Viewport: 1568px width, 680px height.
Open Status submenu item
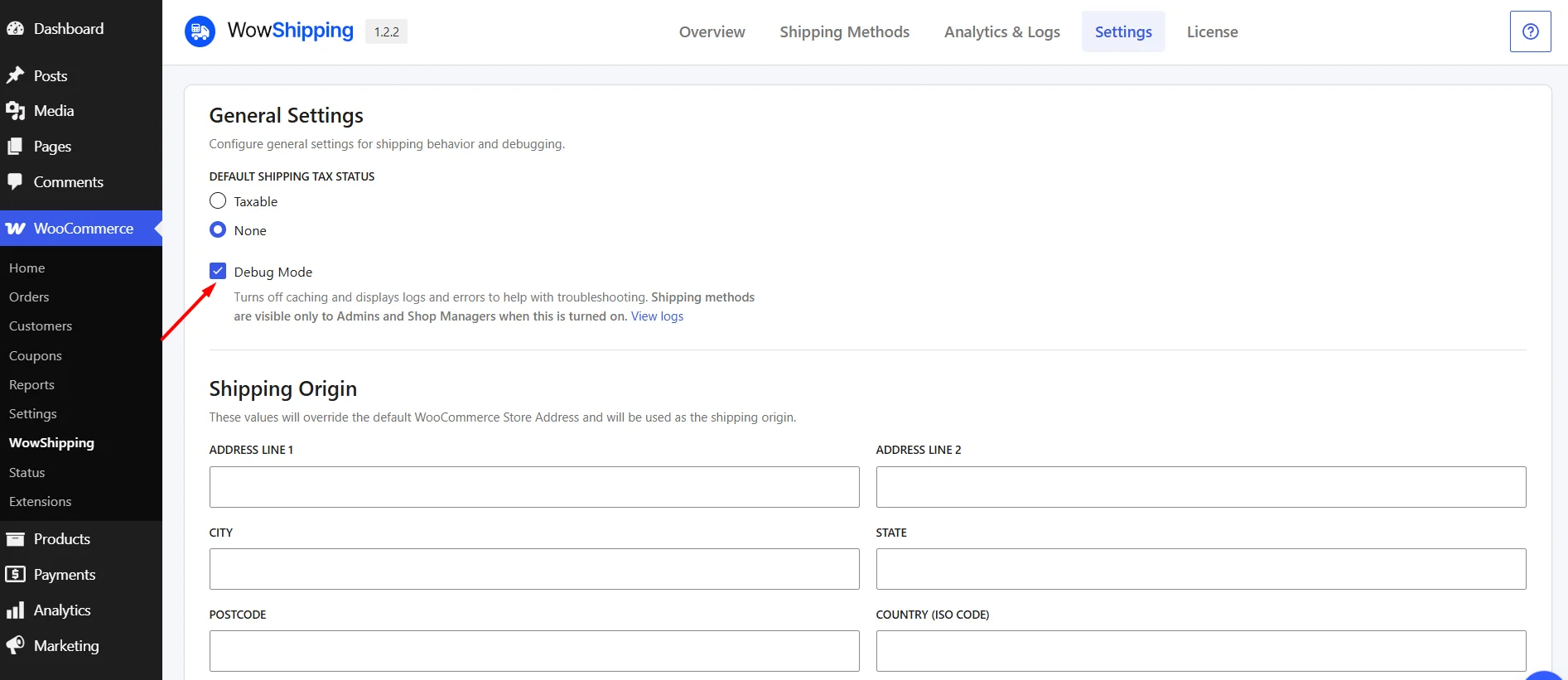point(27,472)
